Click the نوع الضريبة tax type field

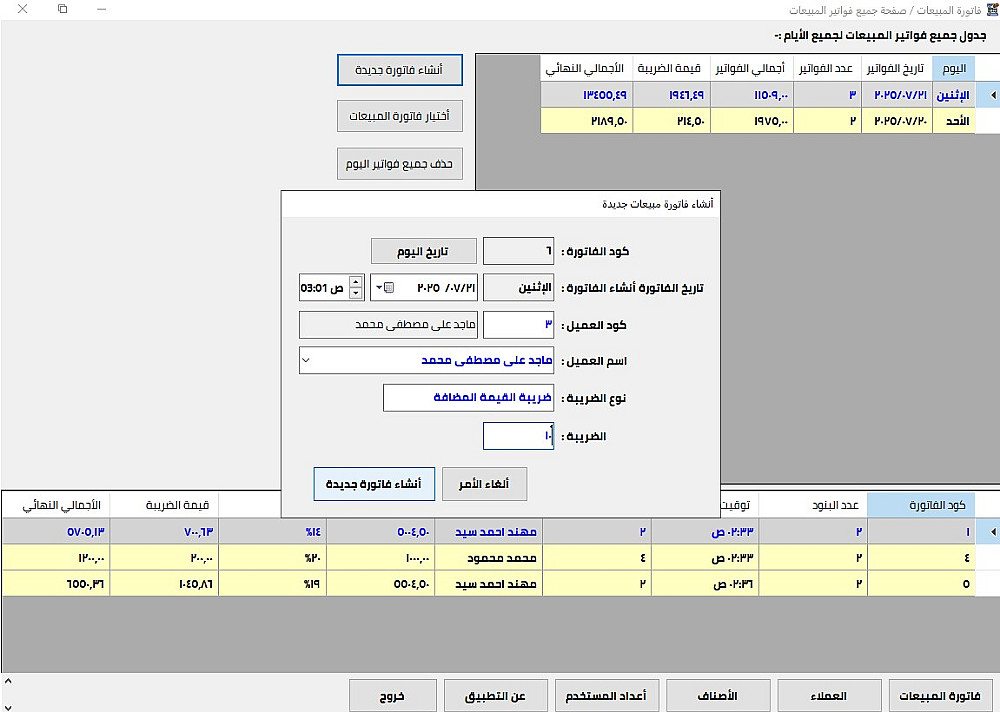469,397
